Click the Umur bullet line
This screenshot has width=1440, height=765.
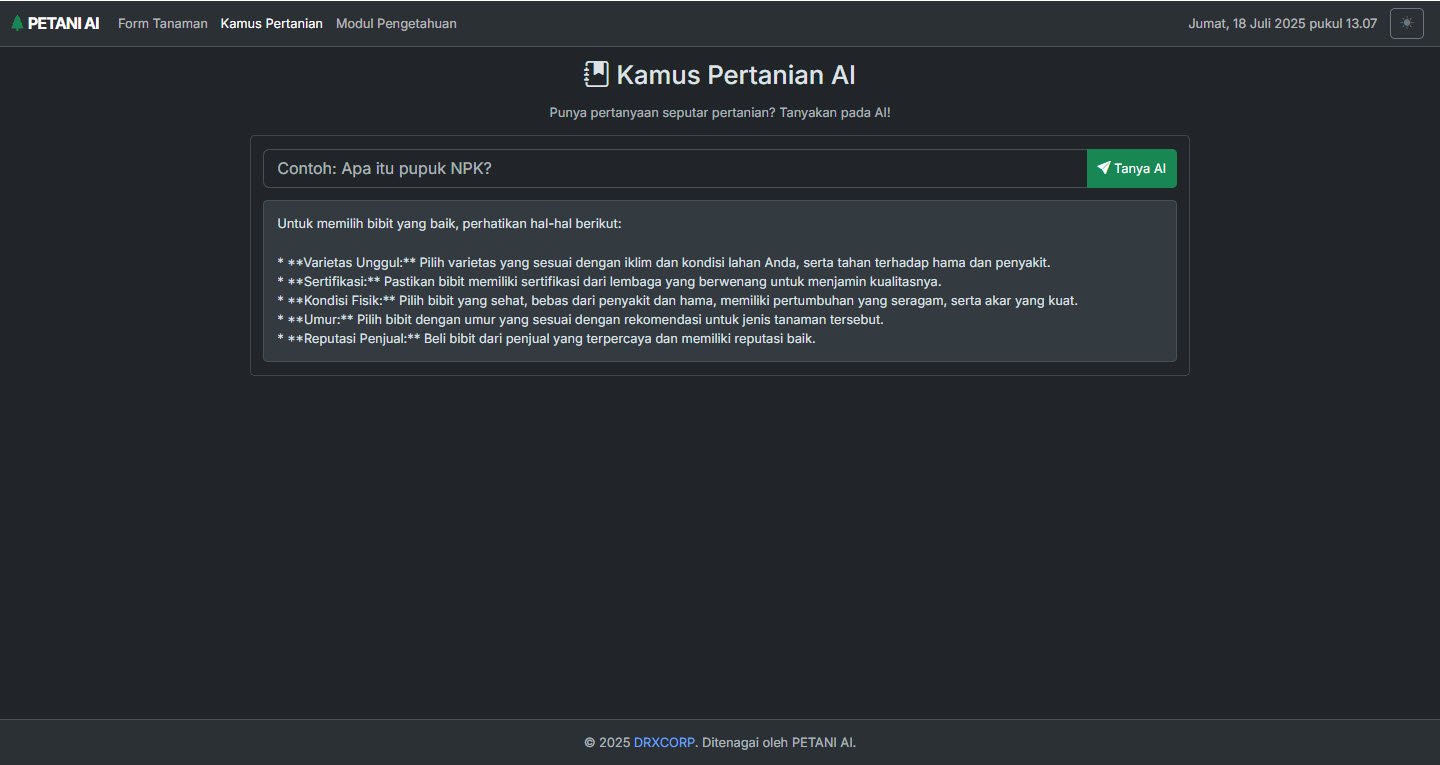coord(580,319)
